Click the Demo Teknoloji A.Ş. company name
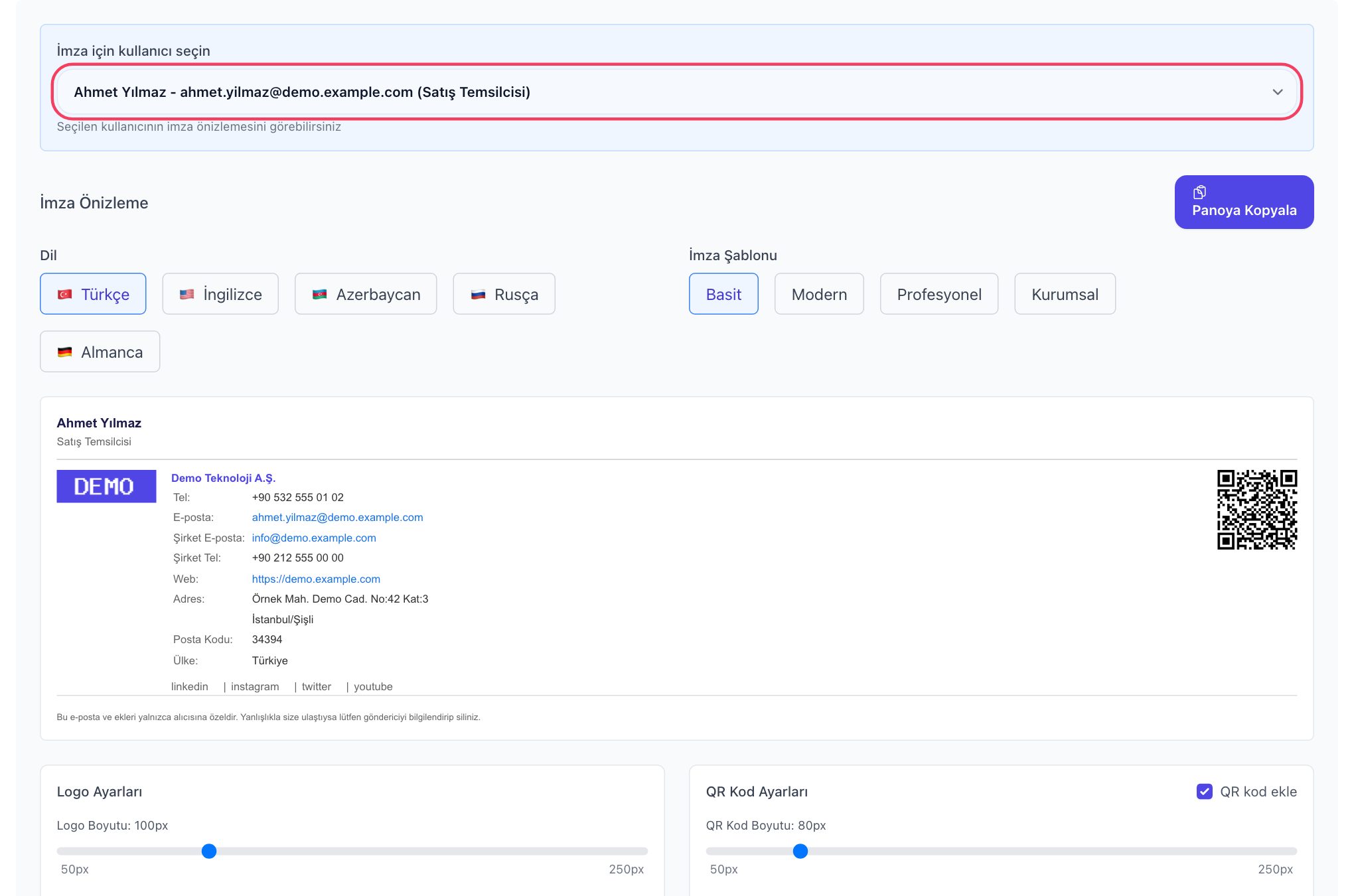 pos(223,479)
